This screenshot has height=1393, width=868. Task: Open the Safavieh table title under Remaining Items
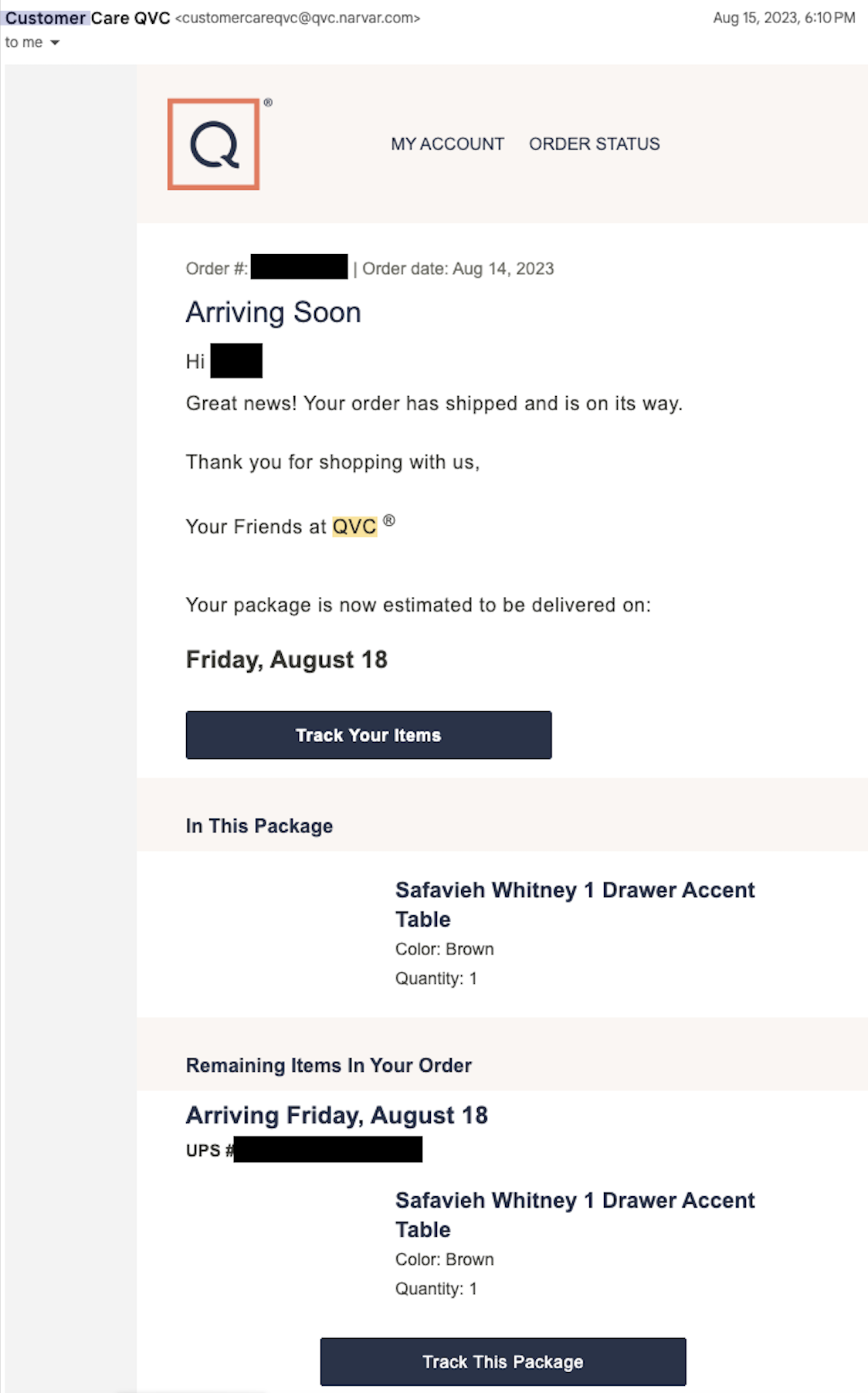pyautogui.click(x=575, y=1215)
